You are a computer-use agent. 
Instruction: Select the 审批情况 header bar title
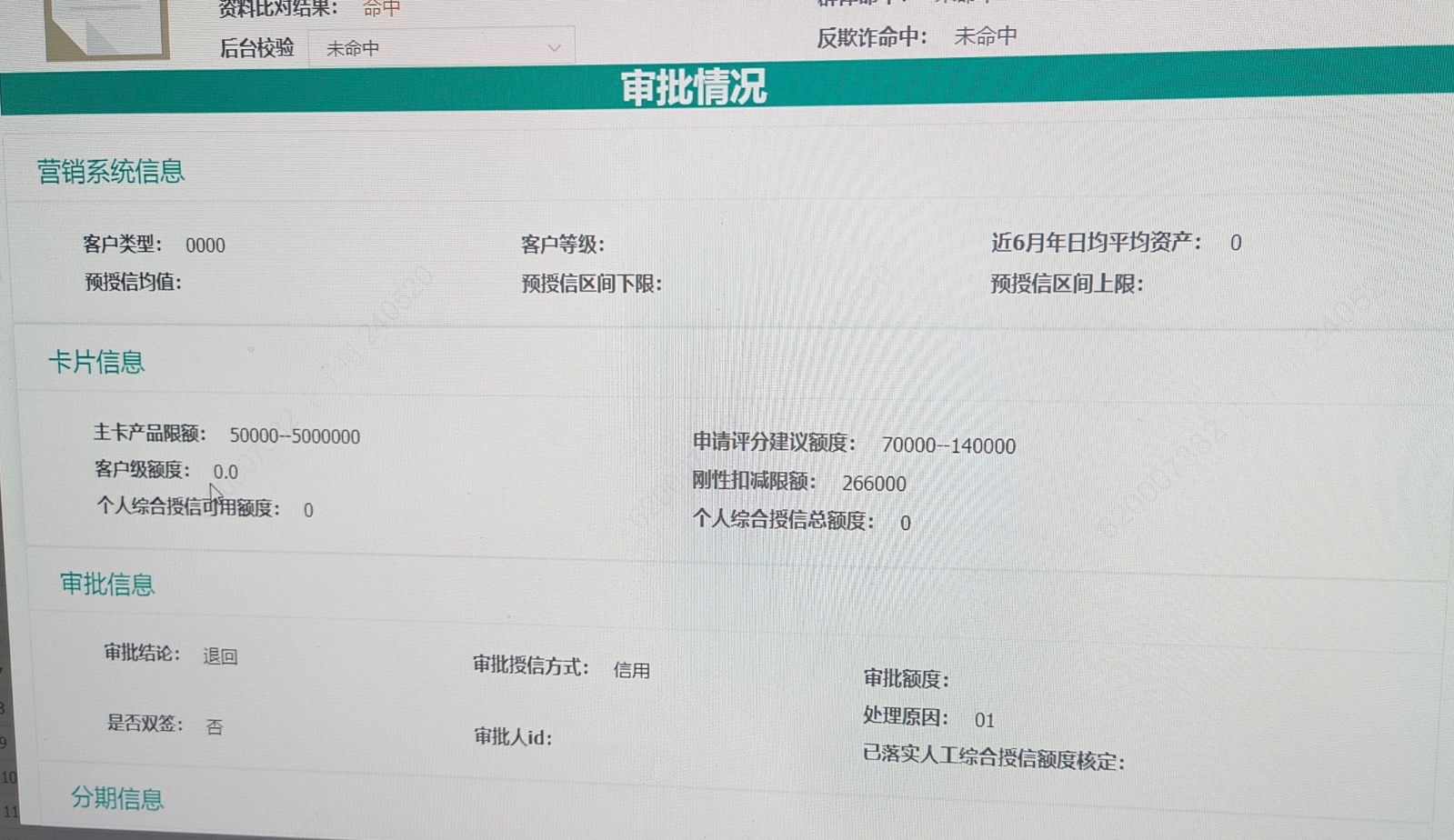point(693,87)
